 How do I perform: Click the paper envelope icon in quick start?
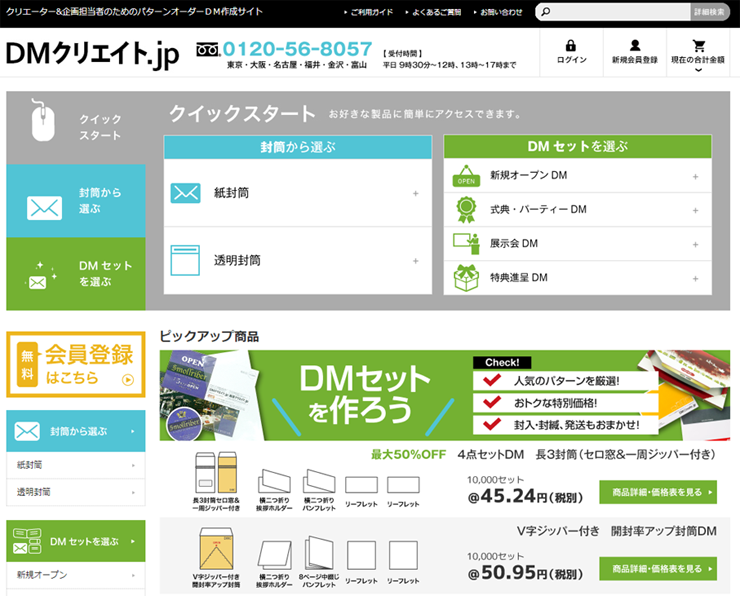[x=186, y=193]
